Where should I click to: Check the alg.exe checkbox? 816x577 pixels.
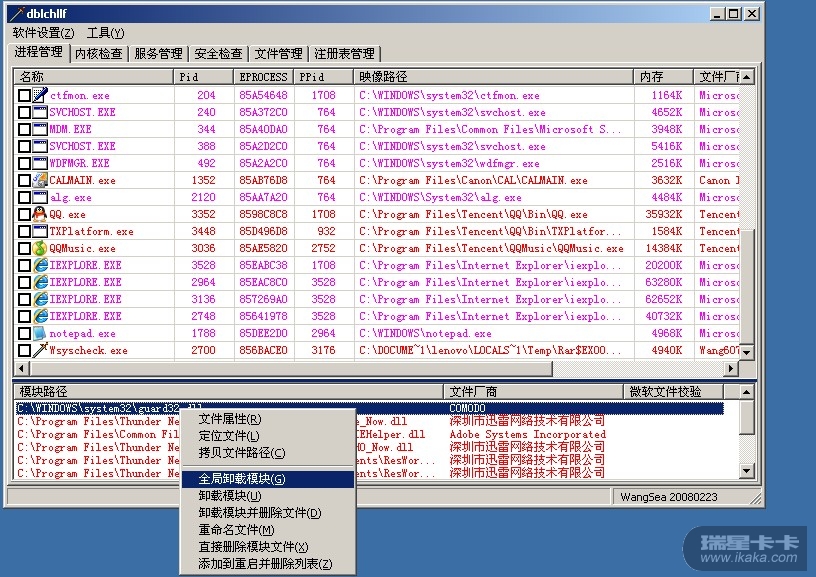pyautogui.click(x=24, y=198)
